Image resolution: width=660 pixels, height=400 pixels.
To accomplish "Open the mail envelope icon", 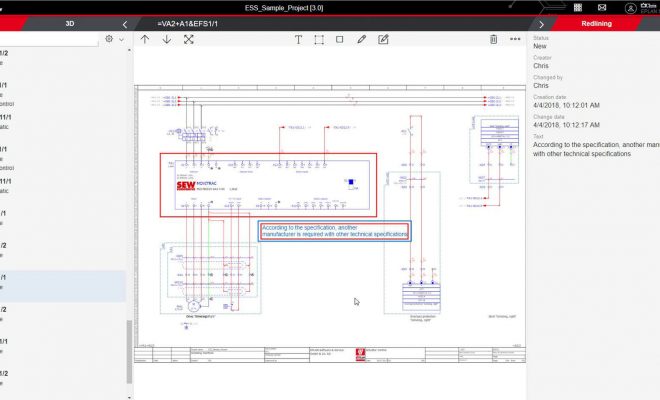I will (x=602, y=7).
